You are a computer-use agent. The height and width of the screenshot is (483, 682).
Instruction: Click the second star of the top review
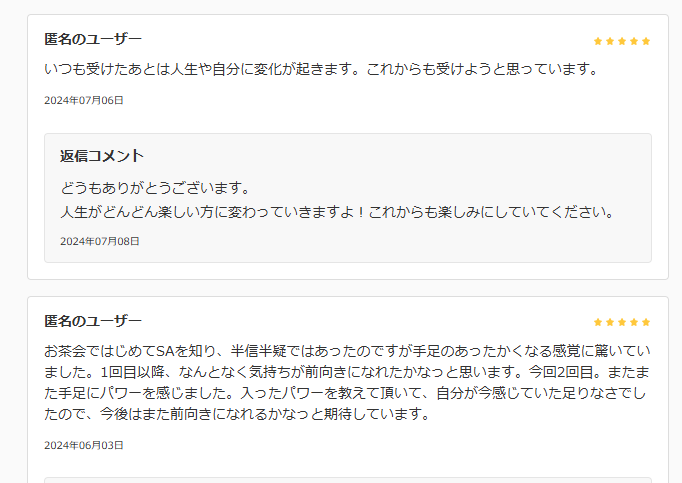point(610,41)
